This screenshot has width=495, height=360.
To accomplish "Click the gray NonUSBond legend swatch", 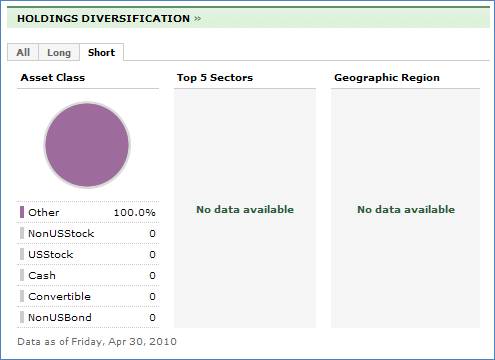I will [x=22, y=317].
